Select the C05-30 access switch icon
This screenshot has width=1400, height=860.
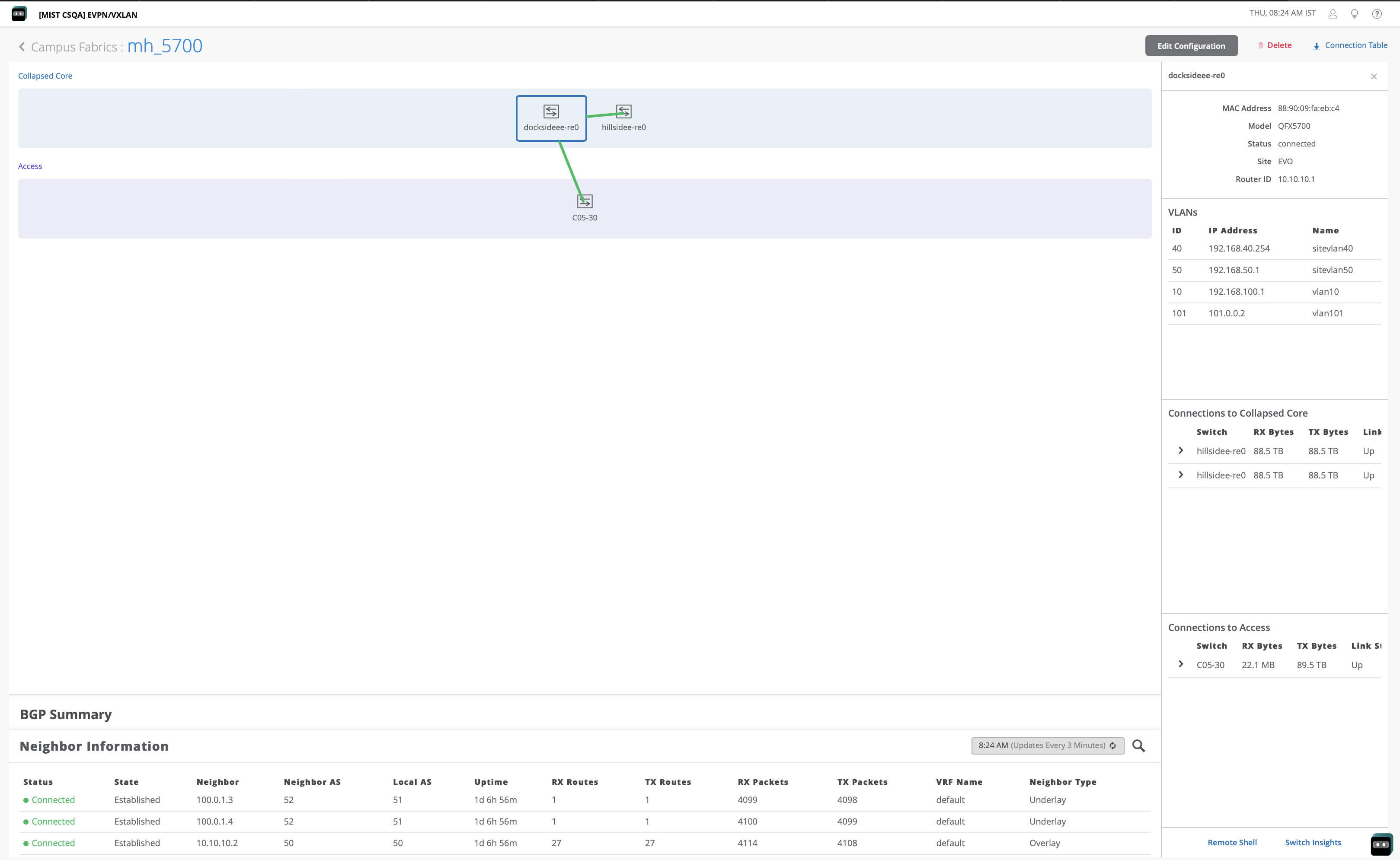[585, 201]
